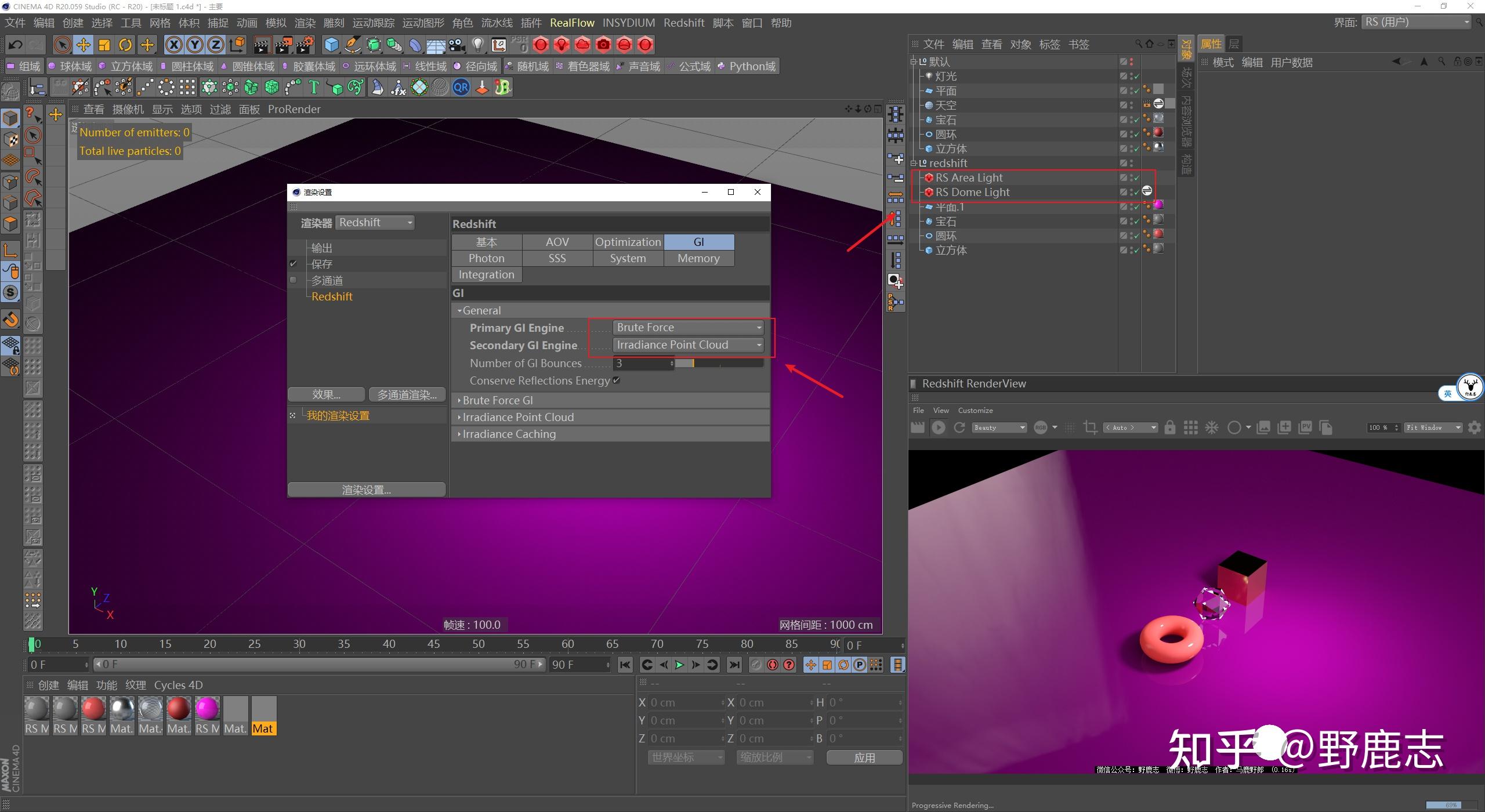
Task: Toggle enable checkmark for RS Area Light
Action: [x=1136, y=178]
